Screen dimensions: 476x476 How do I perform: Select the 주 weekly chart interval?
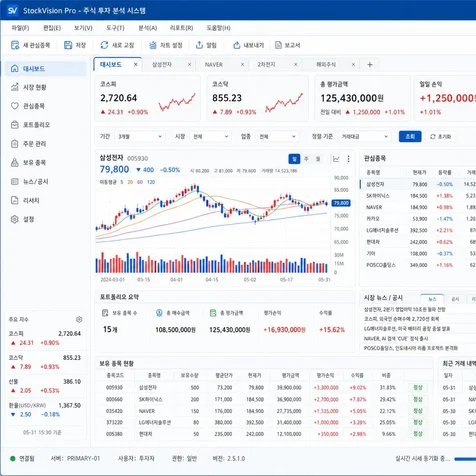[306, 159]
